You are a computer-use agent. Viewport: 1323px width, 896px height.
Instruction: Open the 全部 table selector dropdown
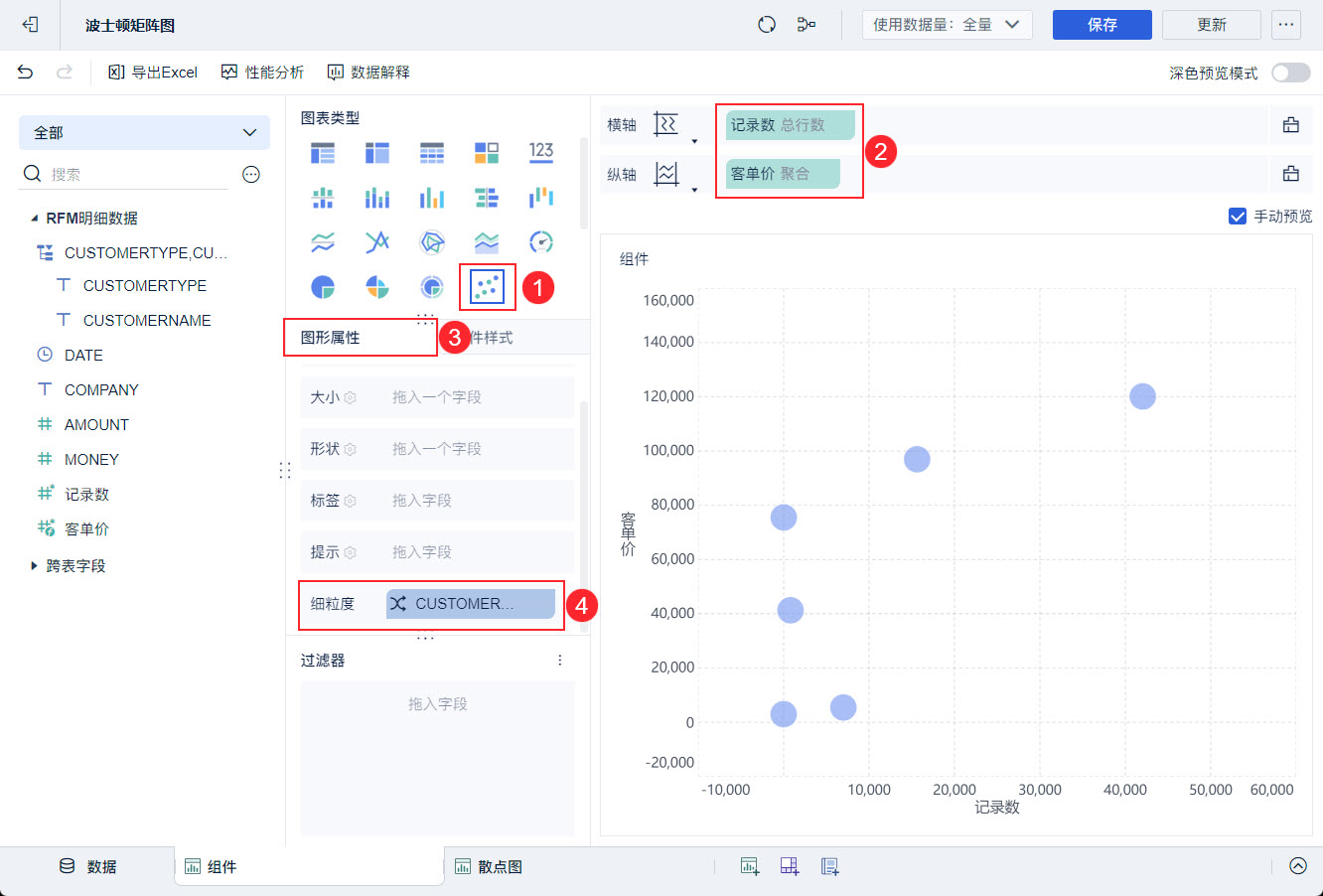(144, 133)
